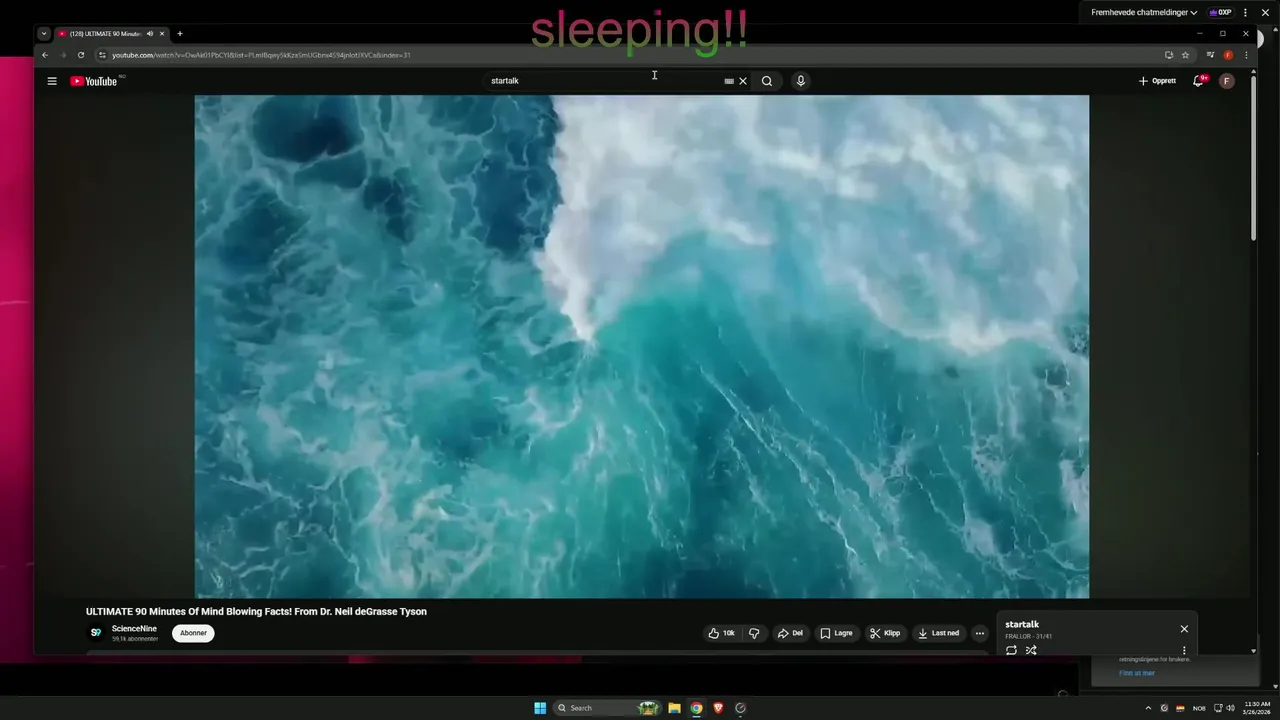
Task: Save video with Lagre button
Action: point(837,633)
